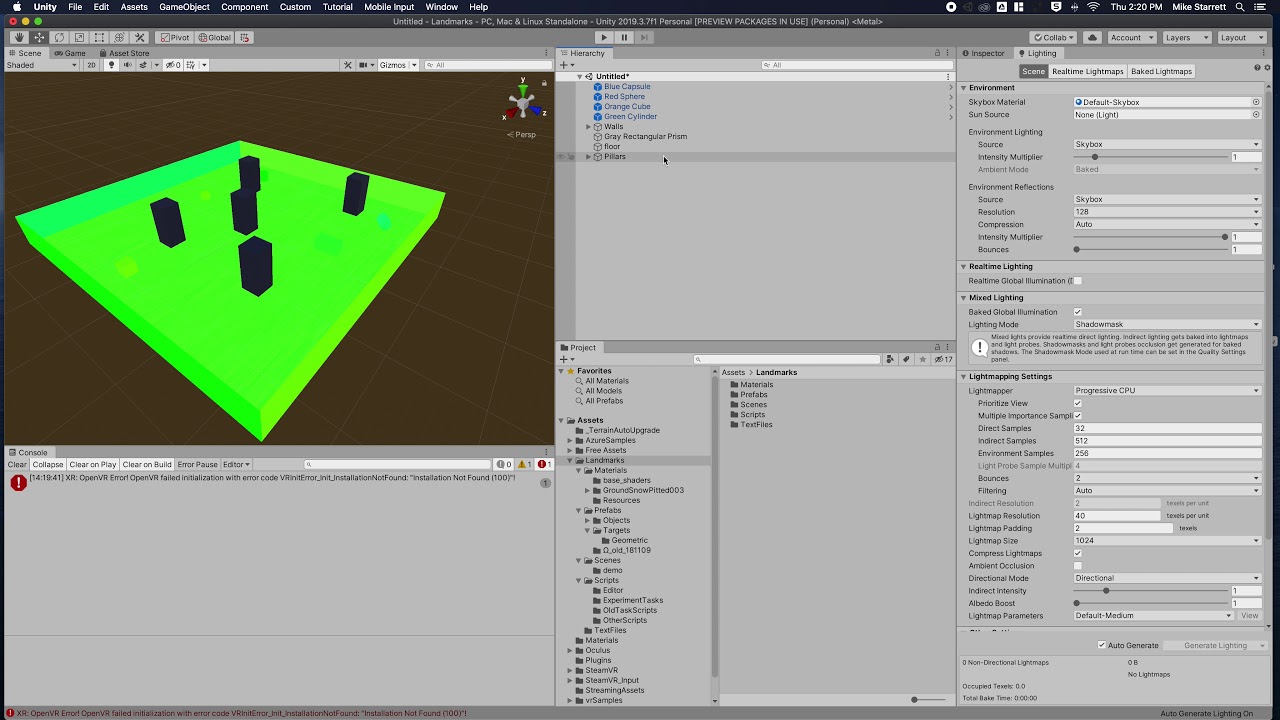Toggle Pivot handle position button
The image size is (1280, 720).
point(175,38)
